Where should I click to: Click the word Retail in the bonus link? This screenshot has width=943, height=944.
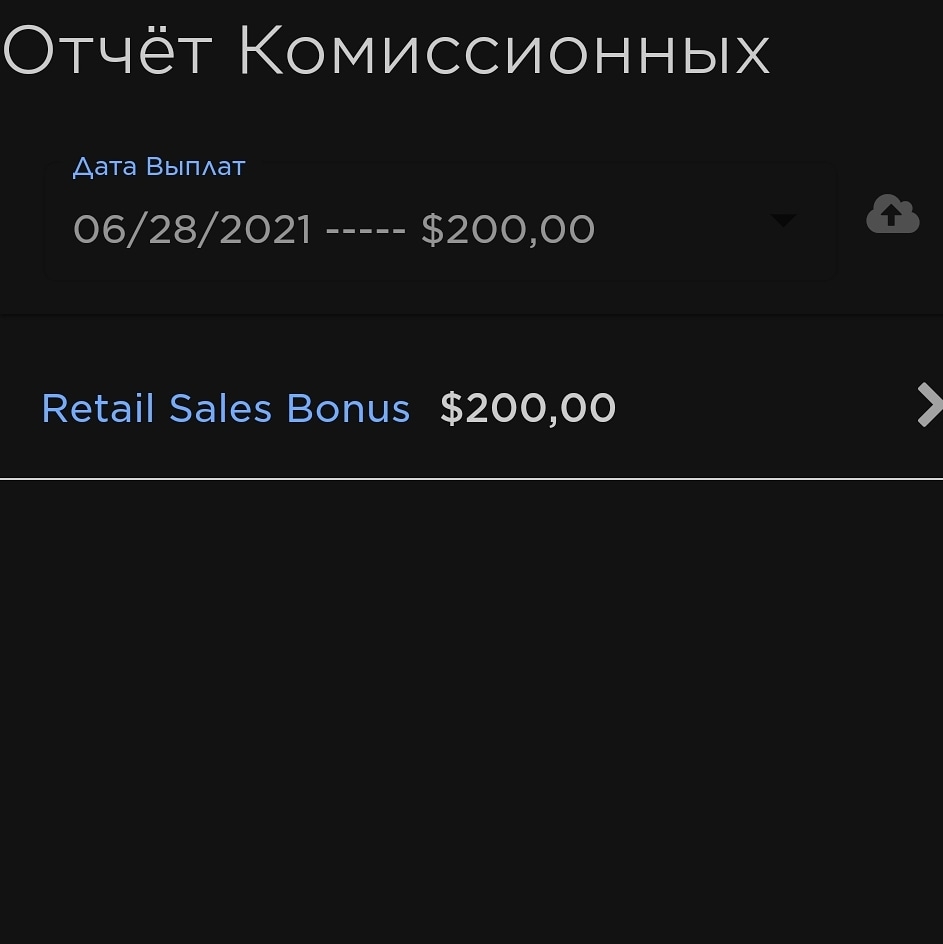coord(98,409)
